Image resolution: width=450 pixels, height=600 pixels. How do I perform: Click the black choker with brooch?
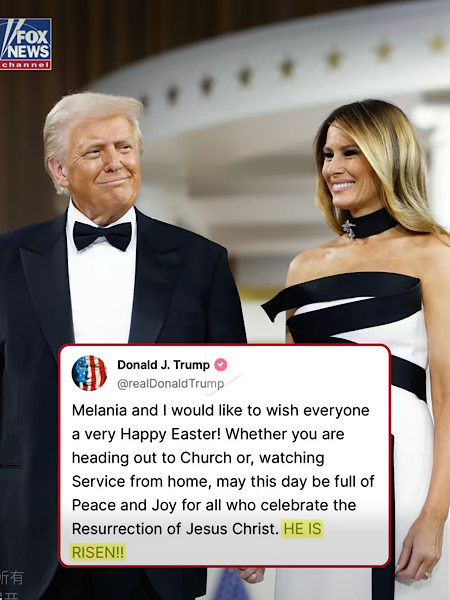pyautogui.click(x=370, y=225)
